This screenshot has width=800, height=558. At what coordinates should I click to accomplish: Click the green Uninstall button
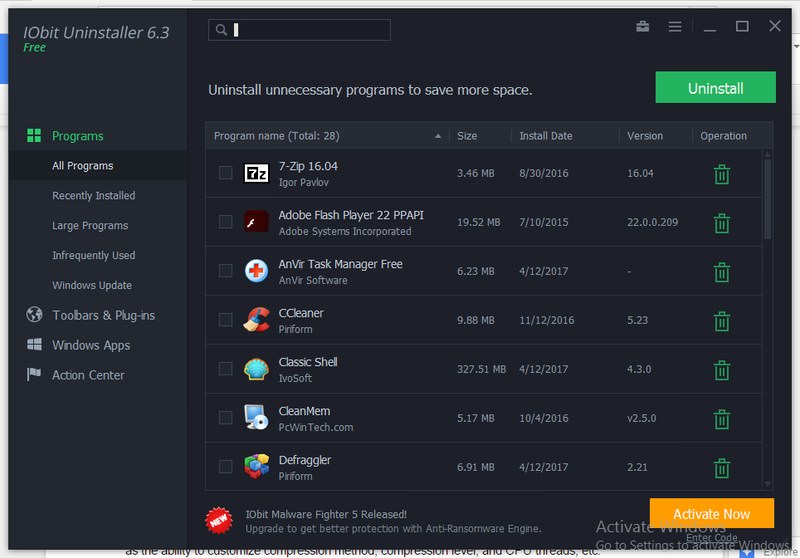715,87
